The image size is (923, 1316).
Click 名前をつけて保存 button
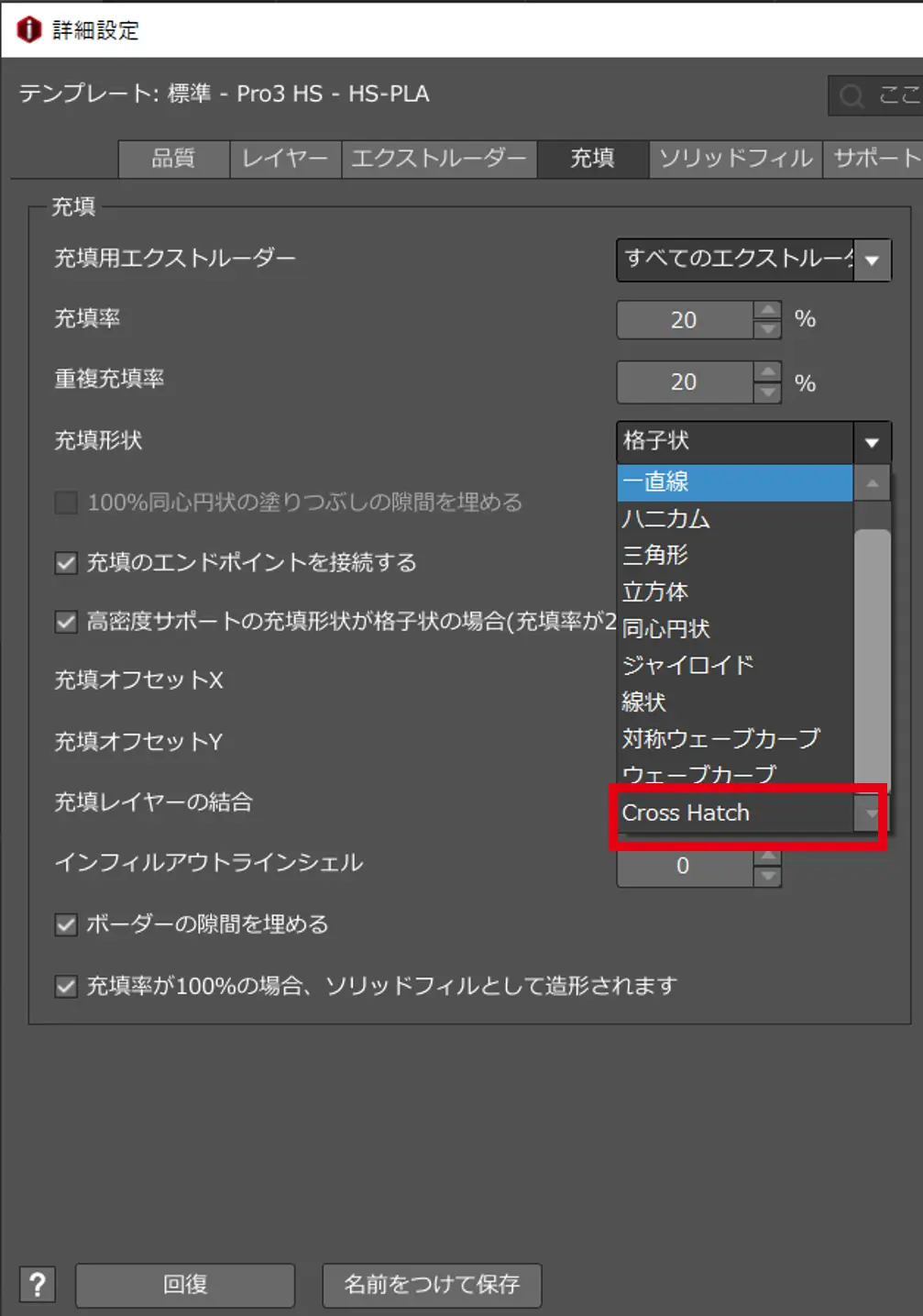pos(432,1285)
